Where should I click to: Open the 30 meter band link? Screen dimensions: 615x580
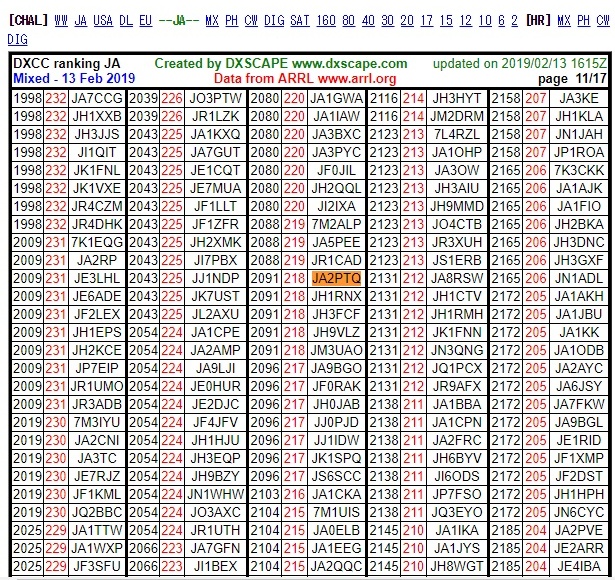(x=388, y=20)
